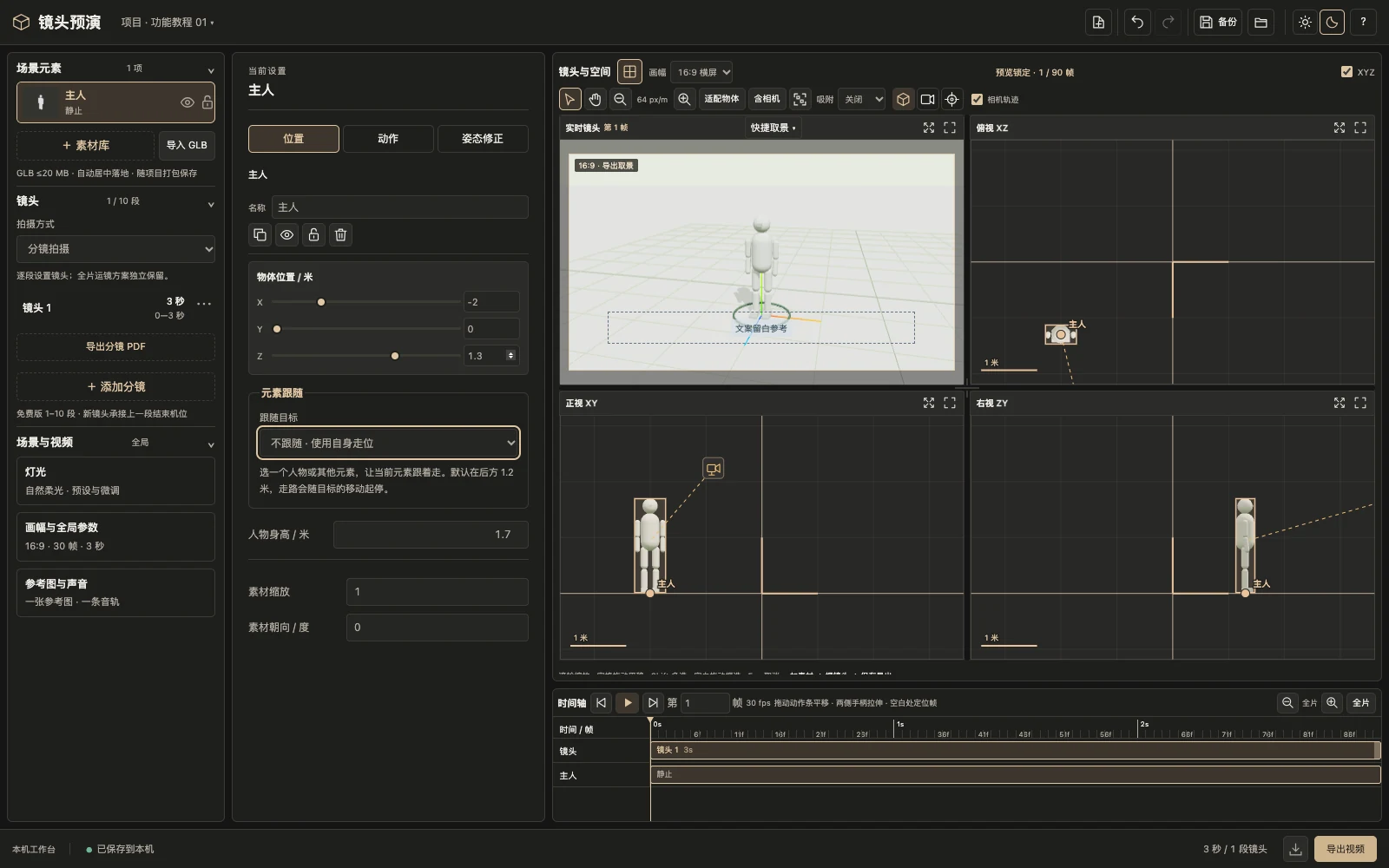
Task: Collapse the 场景元素 section chevron
Action: [x=210, y=69]
